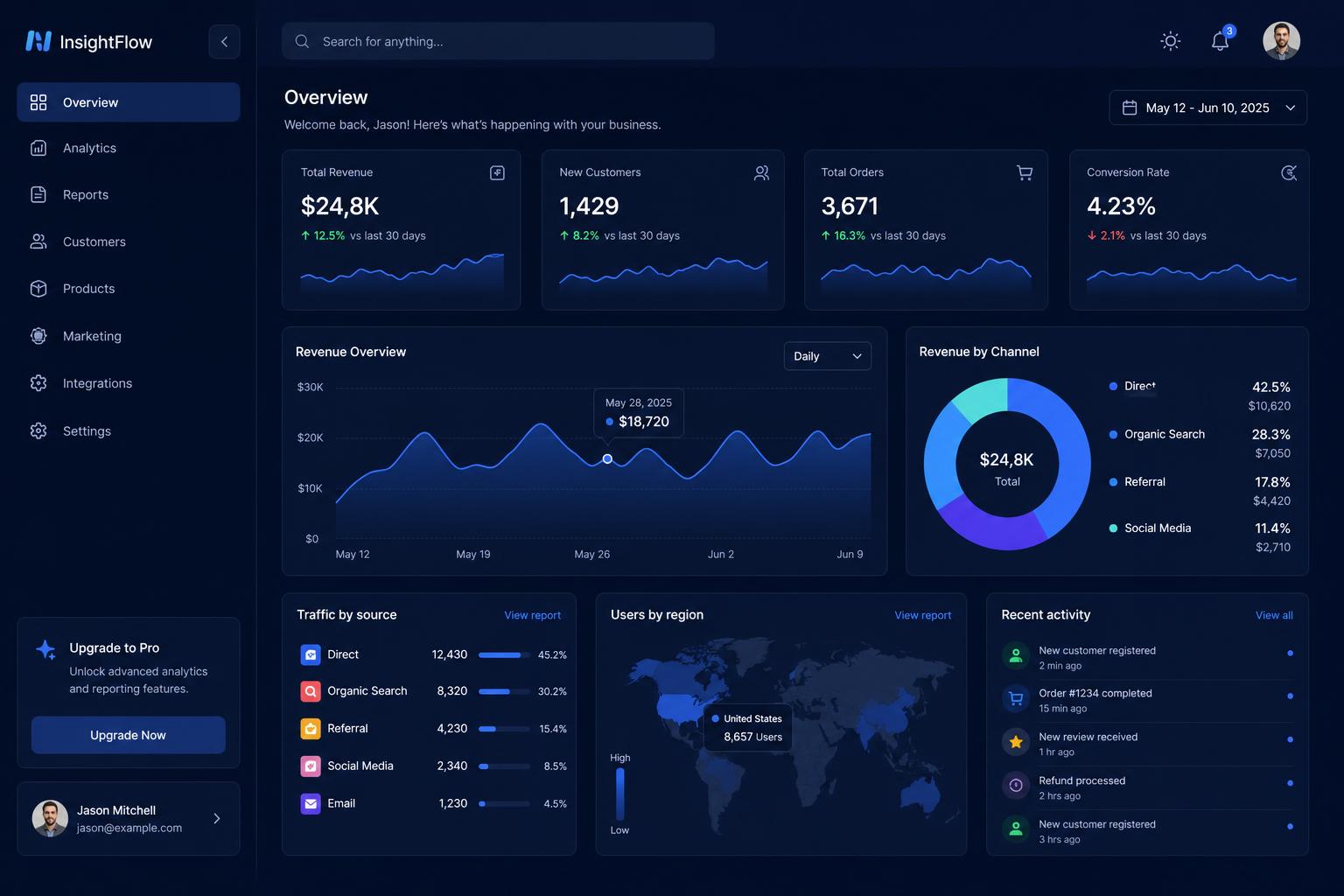The image size is (1344, 896).
Task: Click the Total Orders cart icon
Action: [x=1025, y=172]
